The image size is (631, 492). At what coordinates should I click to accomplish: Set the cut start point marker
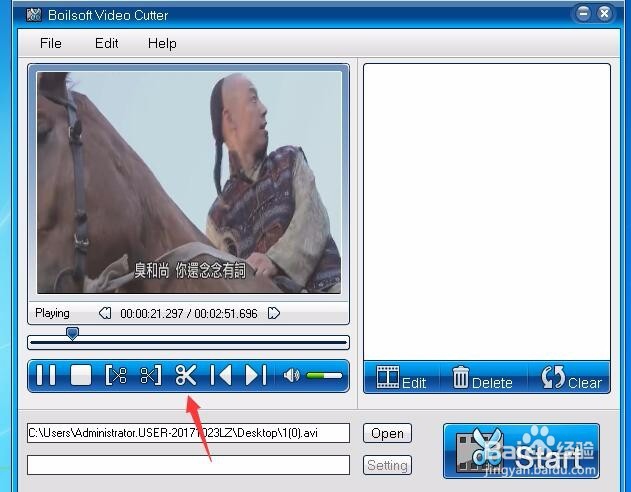click(116, 375)
